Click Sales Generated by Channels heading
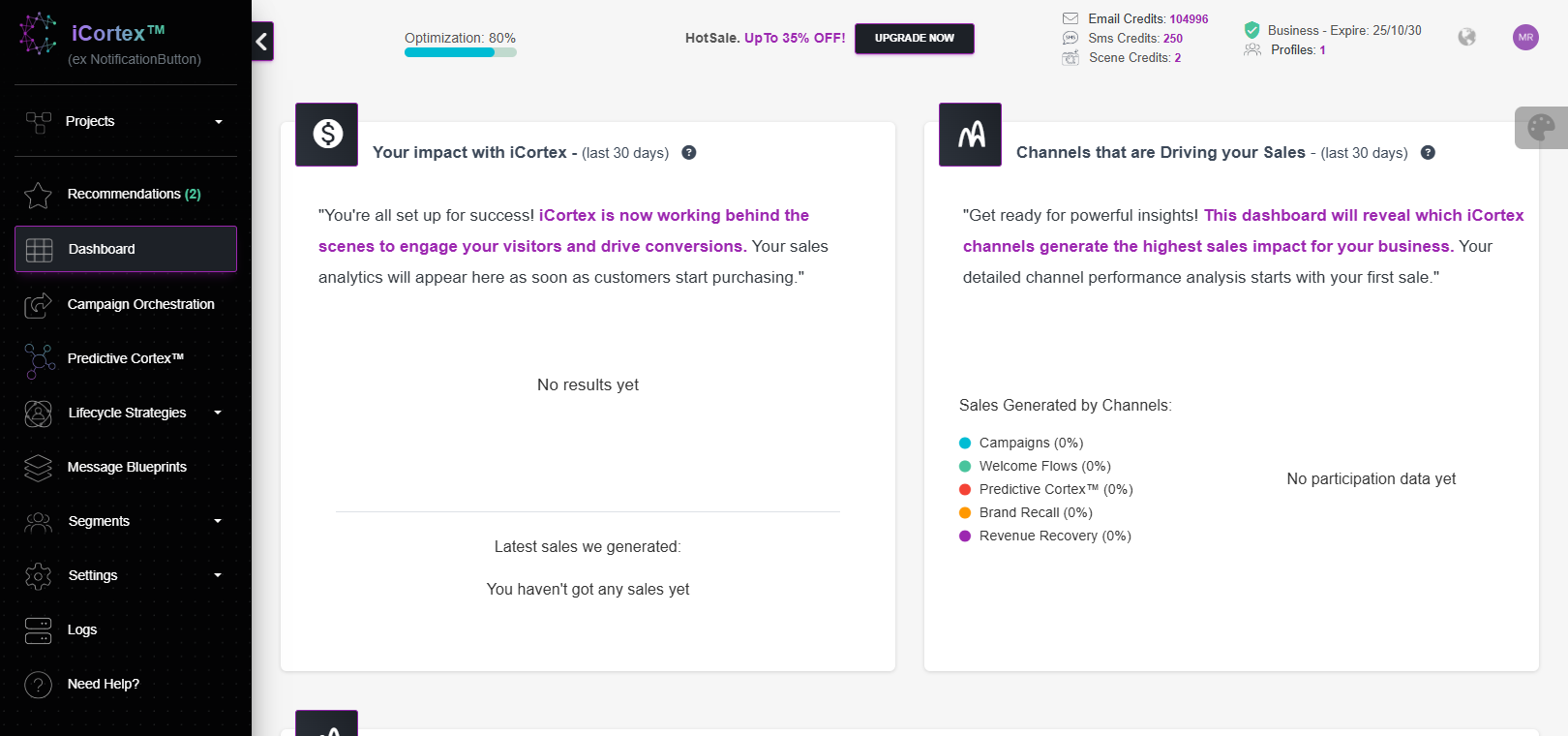 coord(1066,405)
